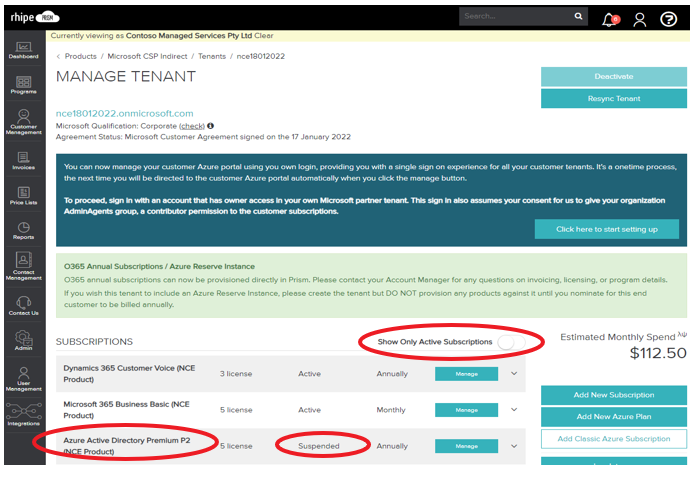Viewport: 699px width, 481px height.
Task: Open Price Lists in sidebar
Action: [24, 196]
